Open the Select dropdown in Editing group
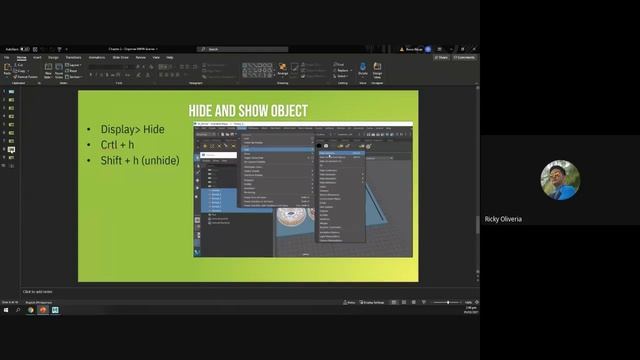This screenshot has width=640, height=360. point(341,76)
